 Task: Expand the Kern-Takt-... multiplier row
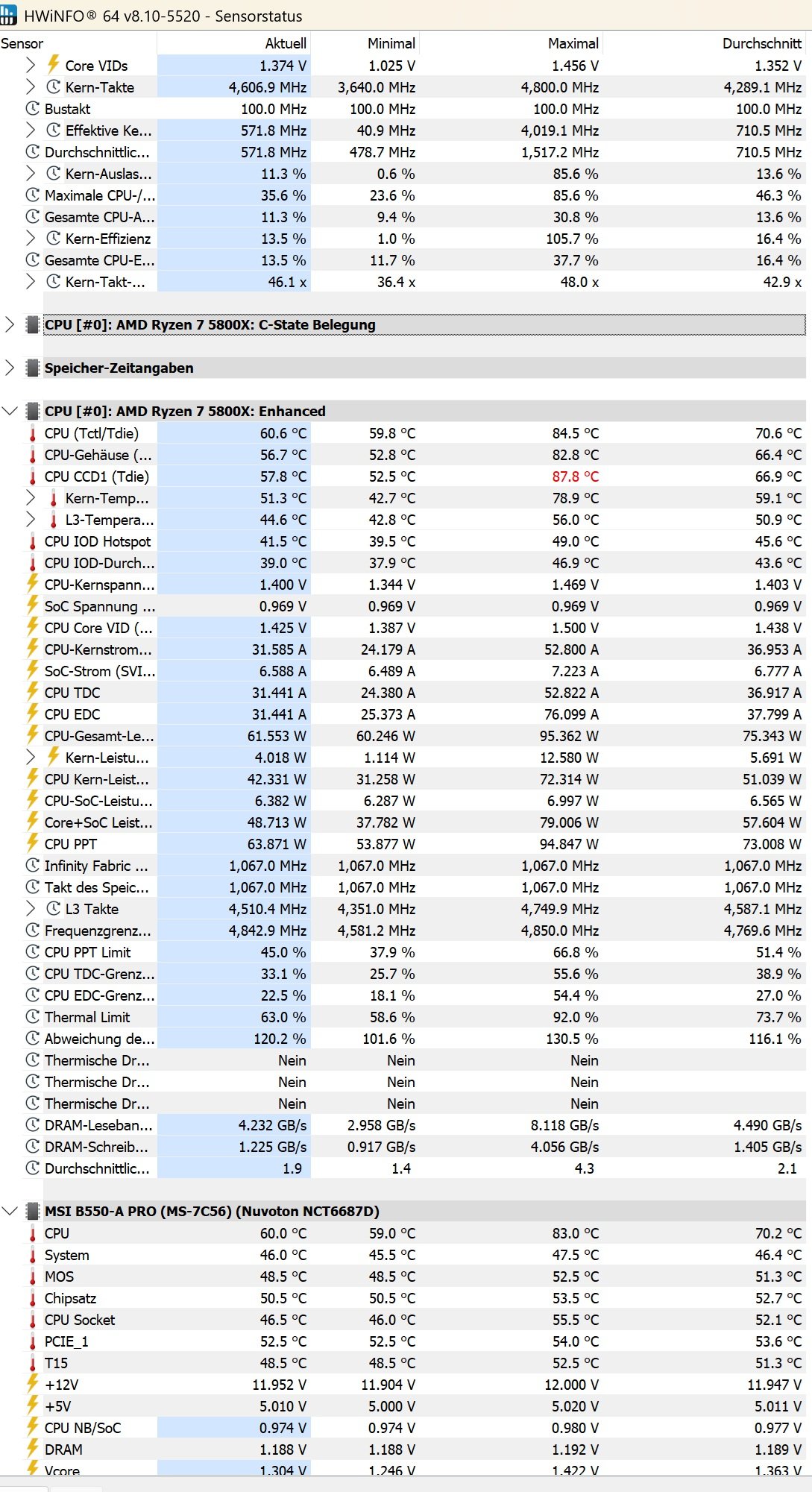[30, 282]
